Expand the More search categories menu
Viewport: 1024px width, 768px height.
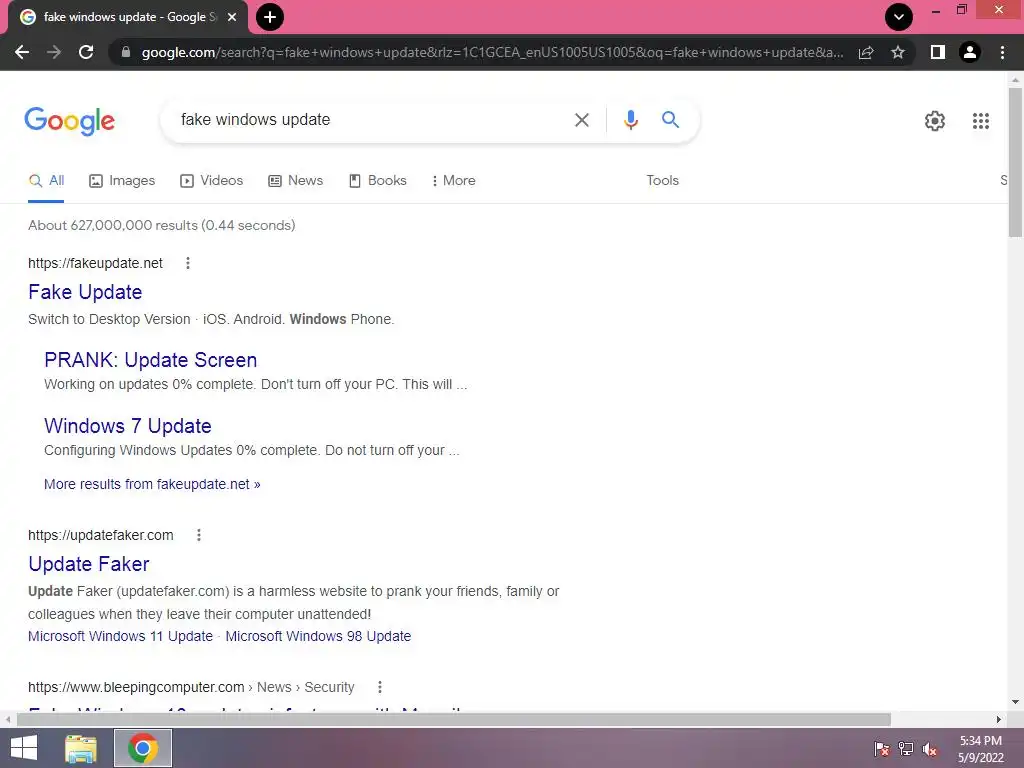click(453, 181)
